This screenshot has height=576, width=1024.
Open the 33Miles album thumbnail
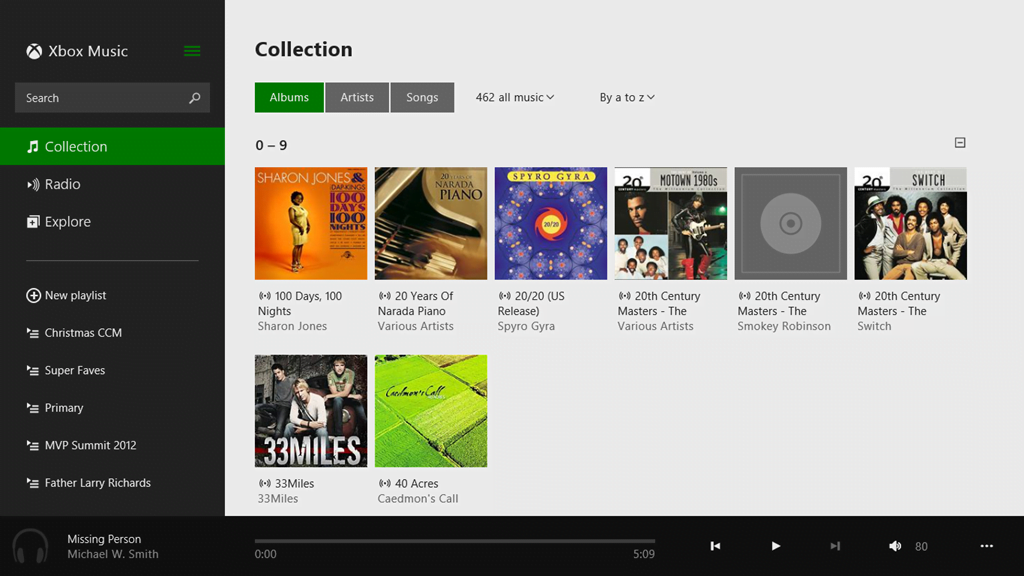(311, 411)
